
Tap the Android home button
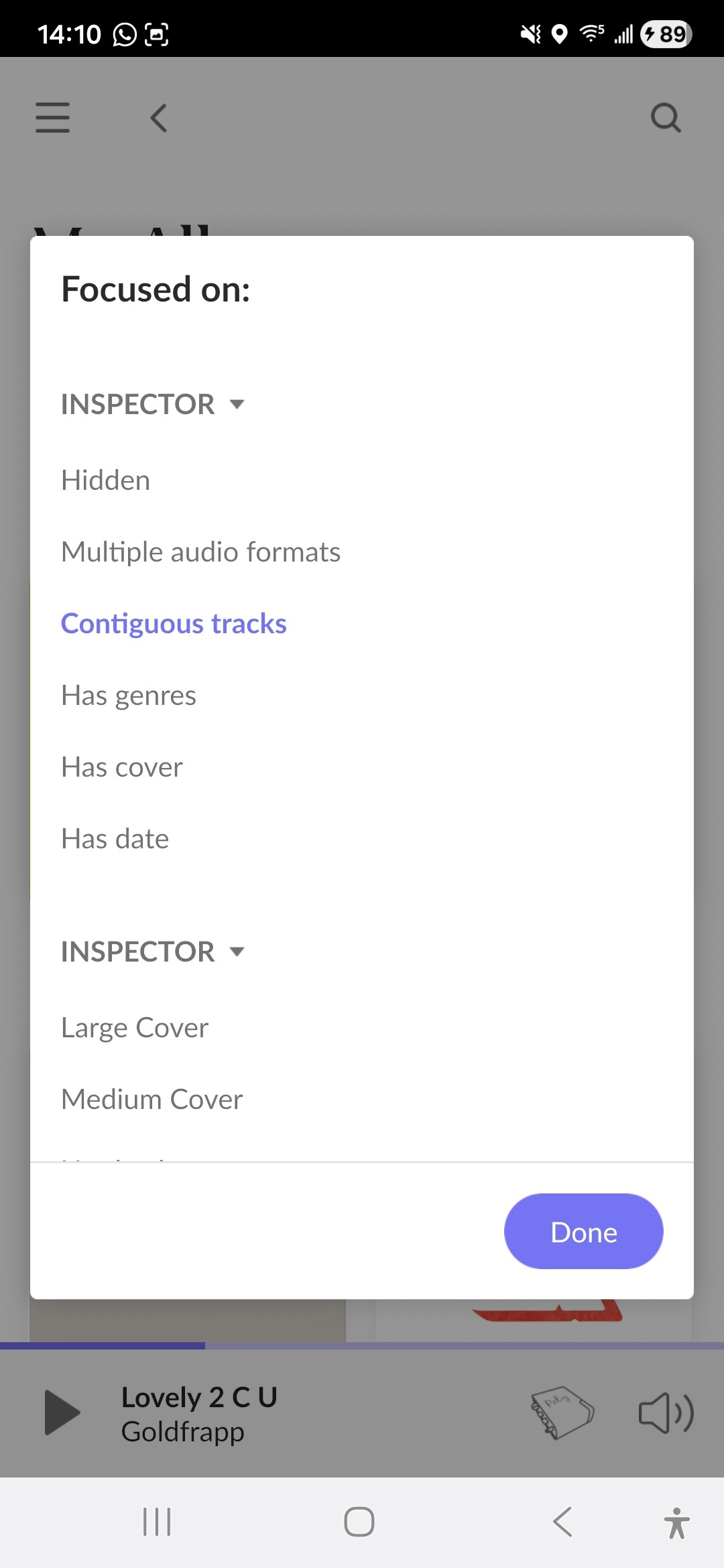[x=359, y=1521]
